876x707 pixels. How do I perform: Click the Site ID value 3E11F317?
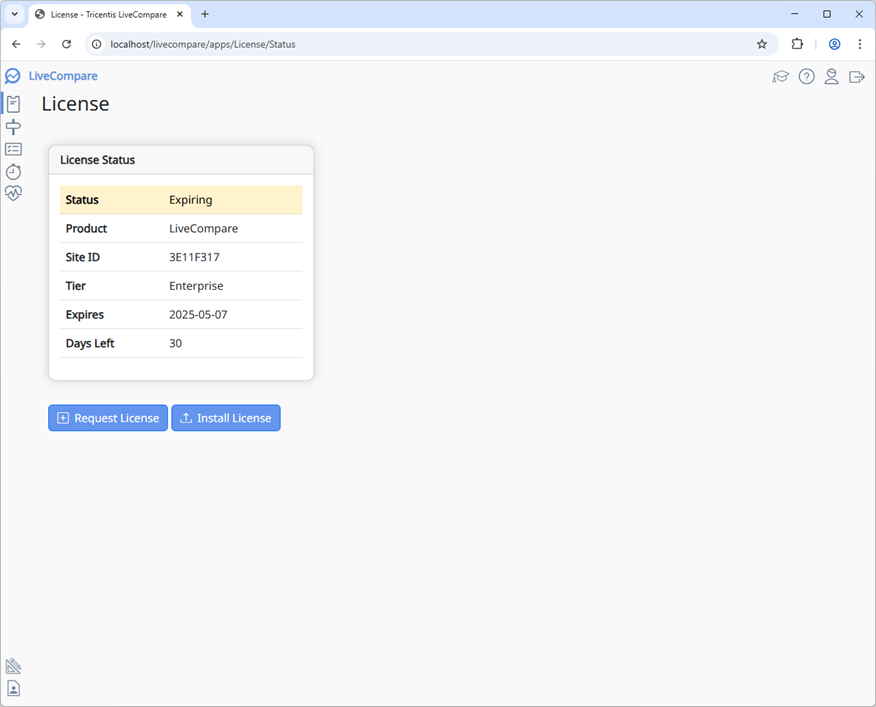pyautogui.click(x=194, y=257)
